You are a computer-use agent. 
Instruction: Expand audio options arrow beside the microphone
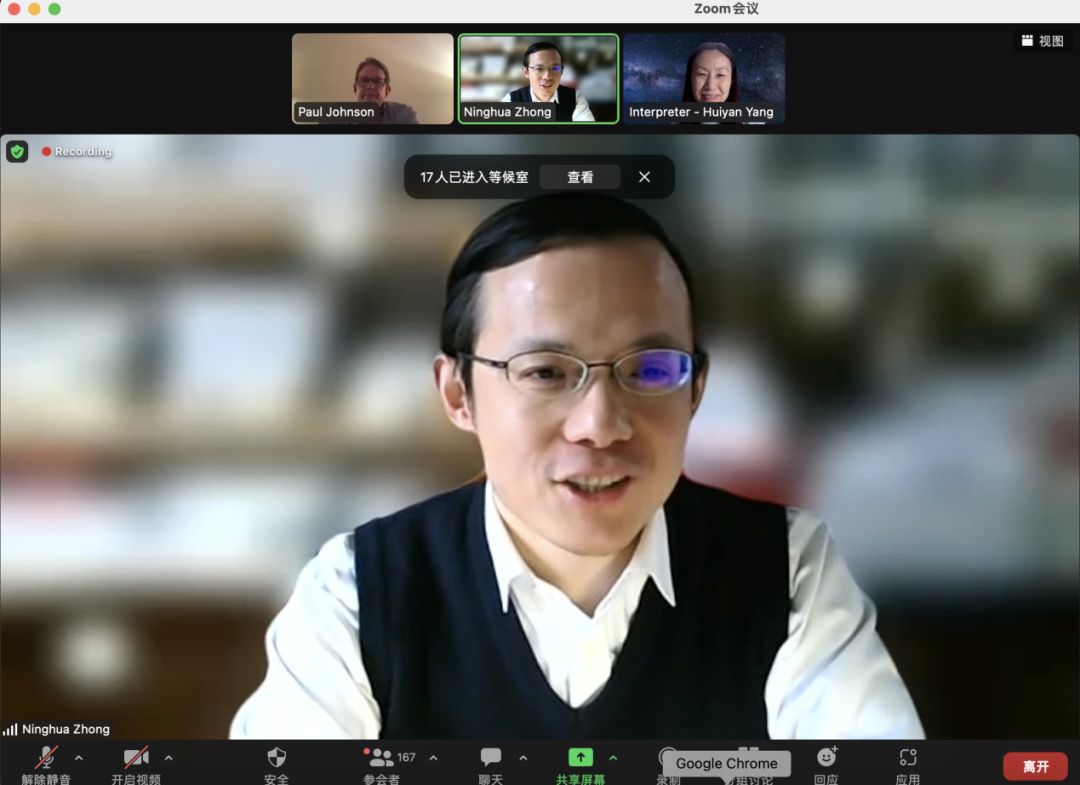(x=79, y=758)
